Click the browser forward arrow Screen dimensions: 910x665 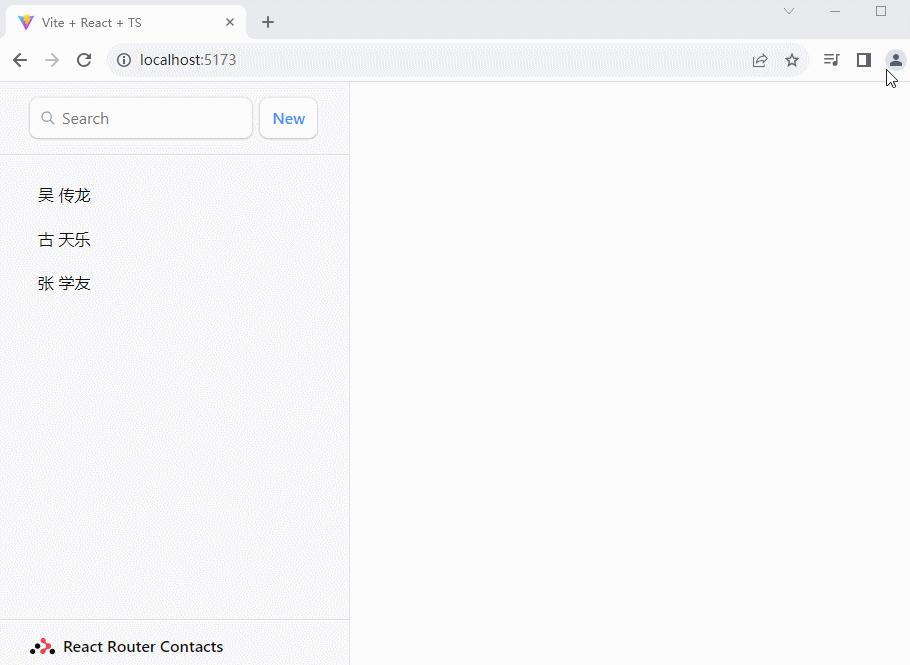52,60
